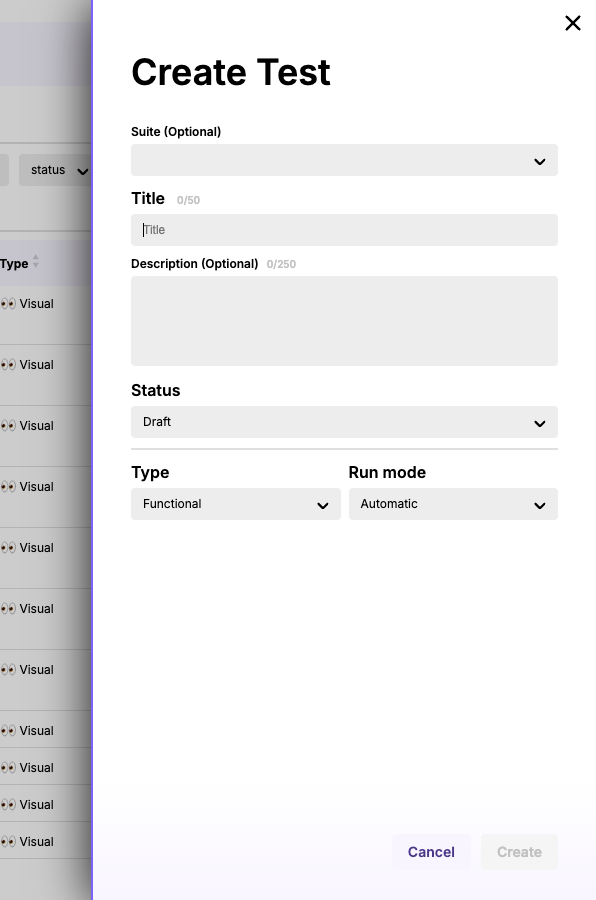Screen dimensions: 596x900
Task: Click the Suite dropdown chevron icon
Action: pyautogui.click(x=540, y=160)
